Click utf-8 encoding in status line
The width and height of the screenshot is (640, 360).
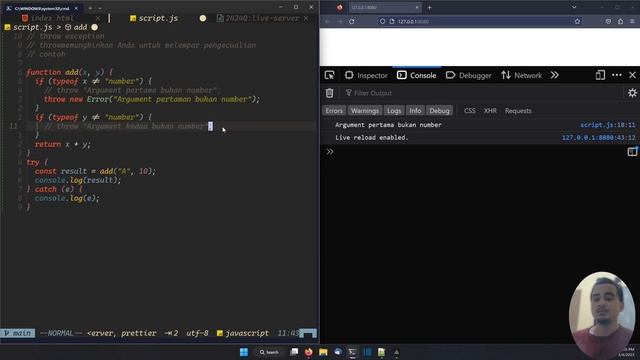[x=197, y=333]
